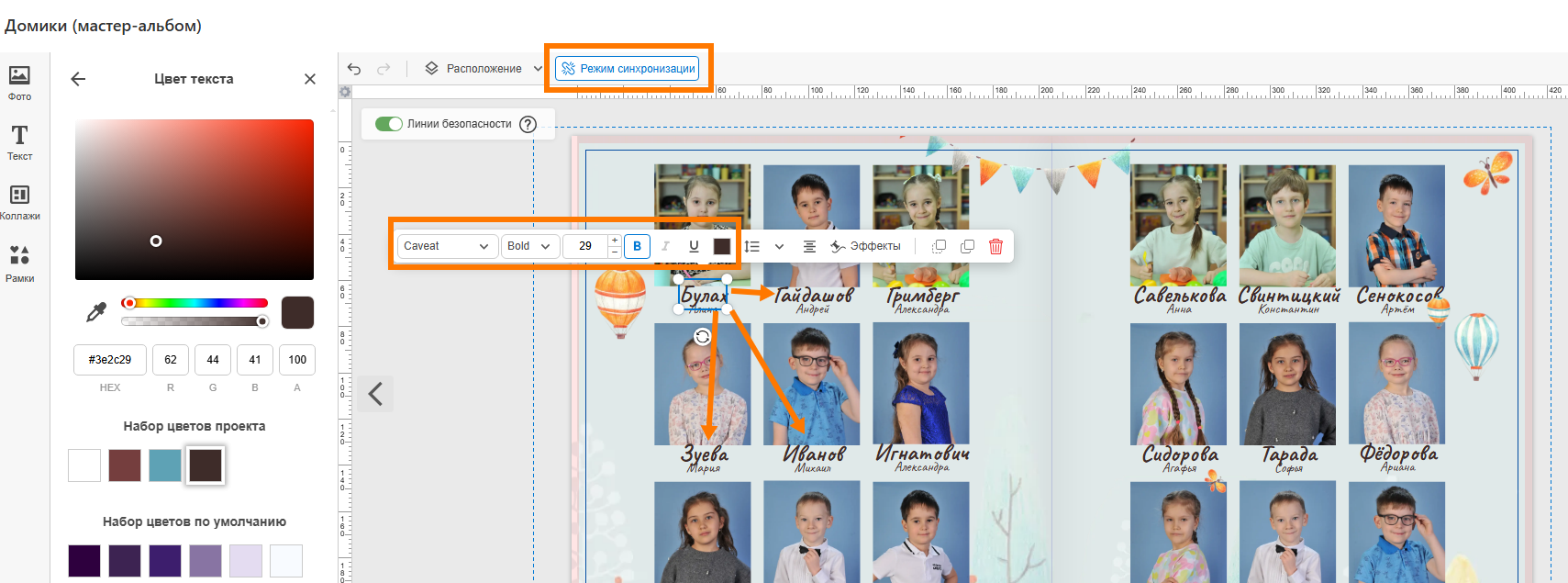1568x583 pixels.
Task: Select the Текст tool in sidebar
Action: tap(19, 142)
